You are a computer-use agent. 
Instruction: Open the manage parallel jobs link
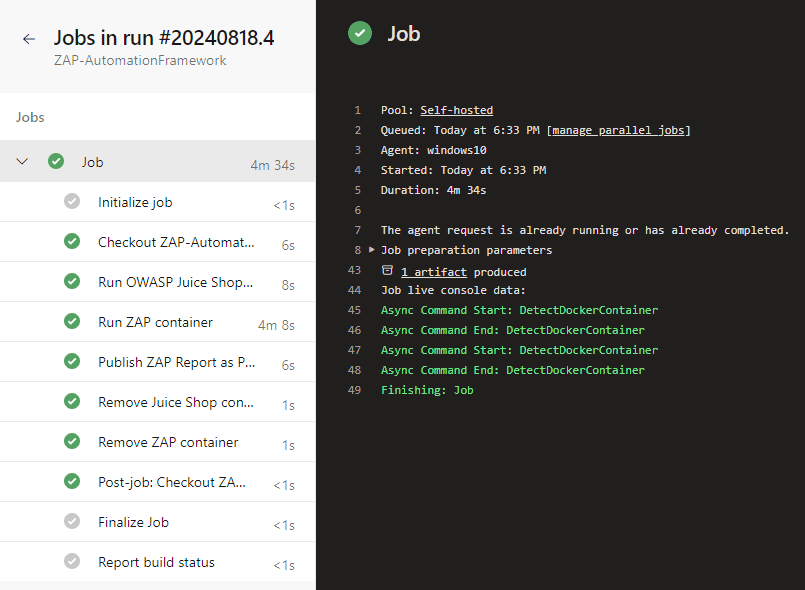click(x=618, y=130)
